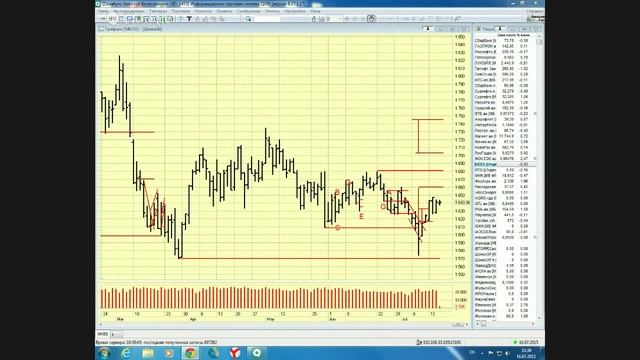Screen dimensions: 640x360
Task: Select the MVBS tab at bottom
Action: (103, 334)
